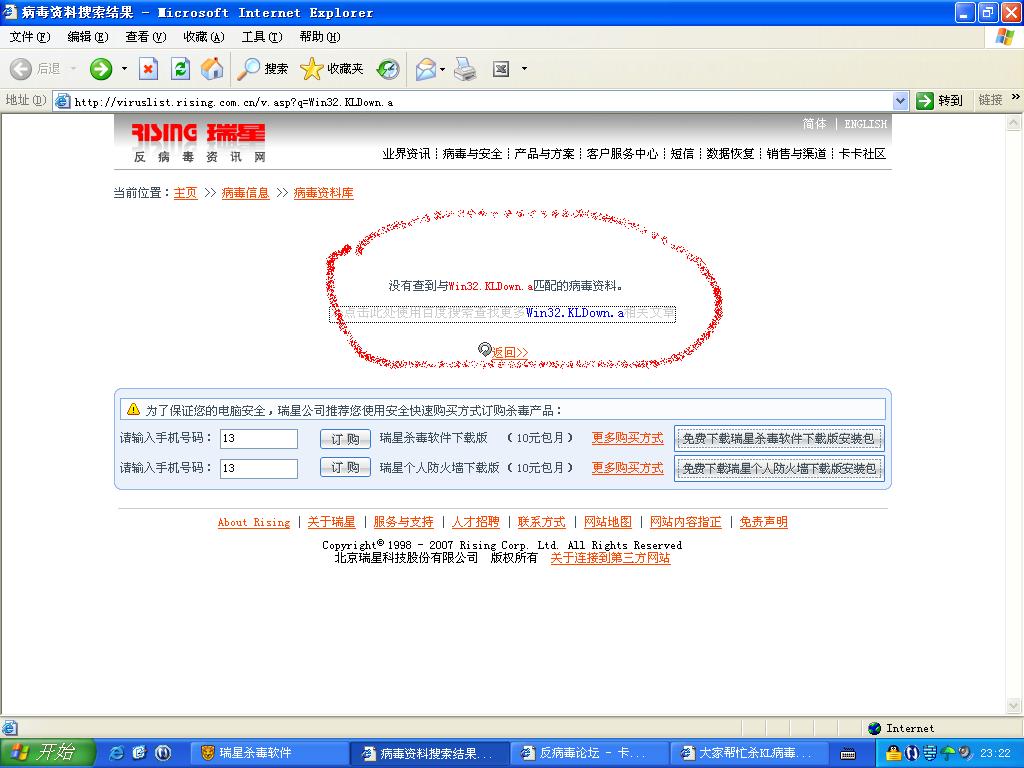Click the Stop page loading icon
1024x768 pixels.
pyautogui.click(x=149, y=69)
